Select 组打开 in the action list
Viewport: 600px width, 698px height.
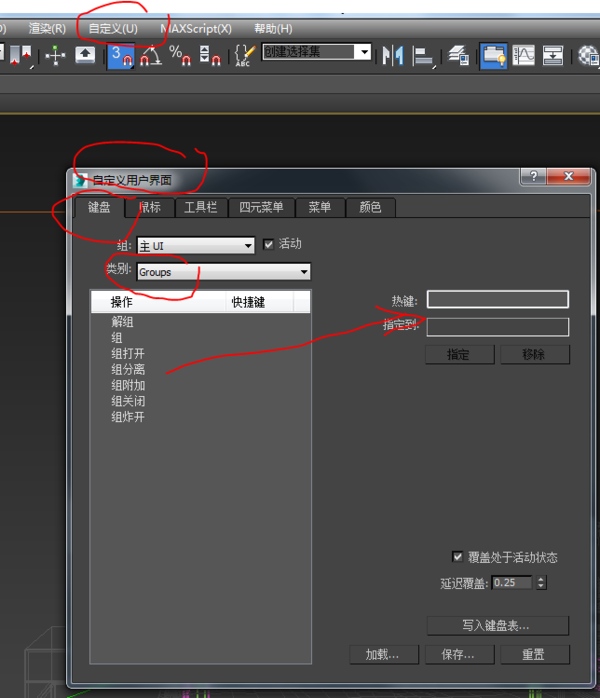coord(128,354)
